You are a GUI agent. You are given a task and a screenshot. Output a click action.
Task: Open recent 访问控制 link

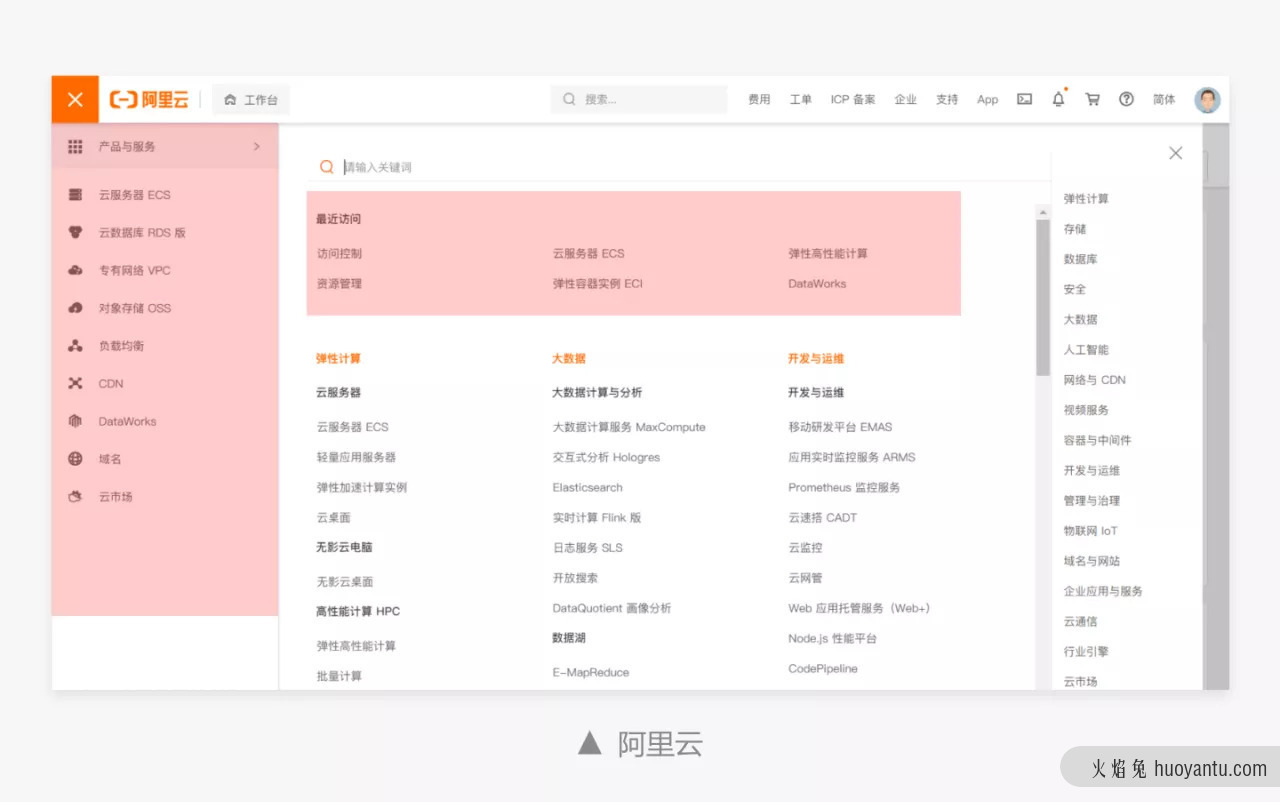[339, 254]
